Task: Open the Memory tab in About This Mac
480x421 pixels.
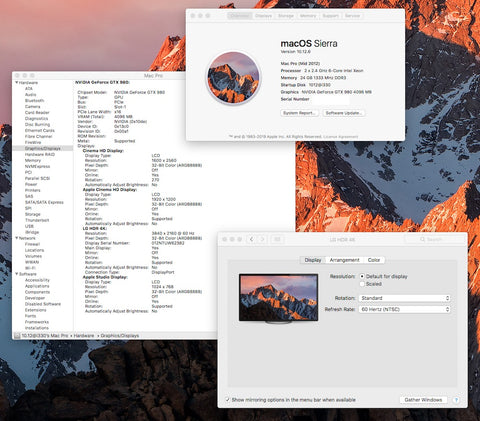Action: [x=308, y=16]
